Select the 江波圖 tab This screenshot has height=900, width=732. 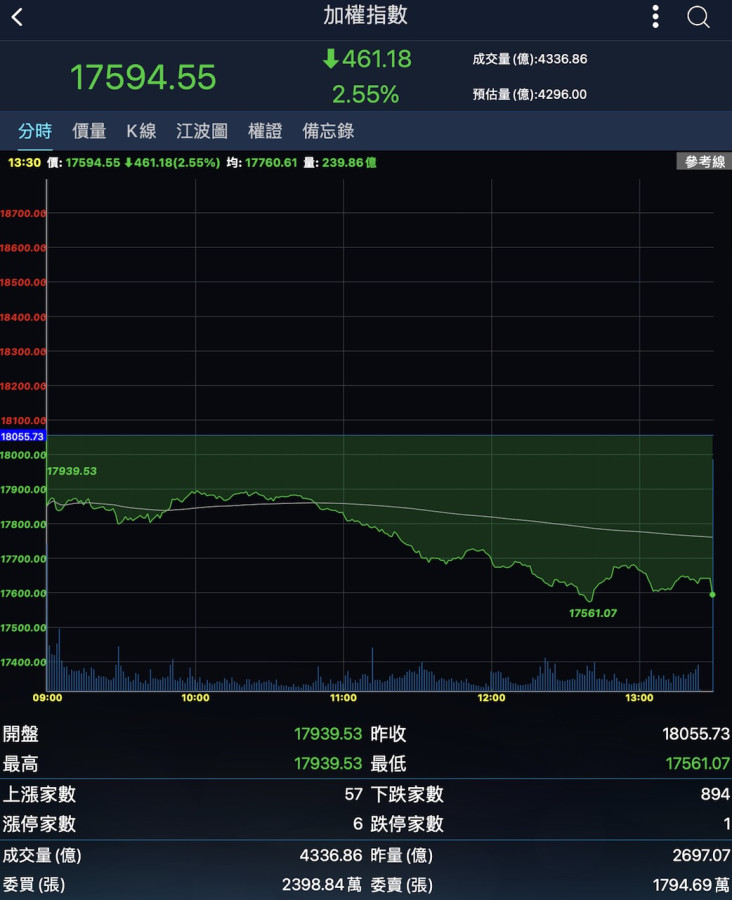pyautogui.click(x=202, y=131)
